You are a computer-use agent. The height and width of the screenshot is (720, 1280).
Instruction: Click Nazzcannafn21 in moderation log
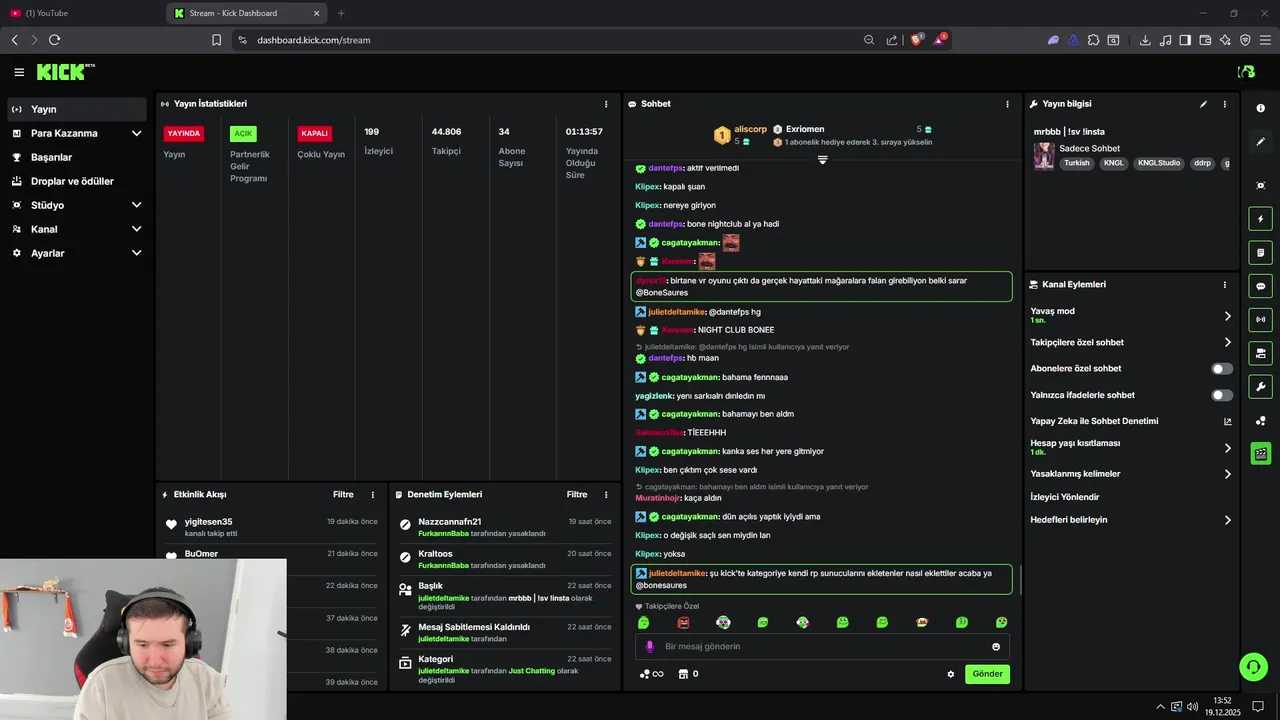click(x=450, y=522)
